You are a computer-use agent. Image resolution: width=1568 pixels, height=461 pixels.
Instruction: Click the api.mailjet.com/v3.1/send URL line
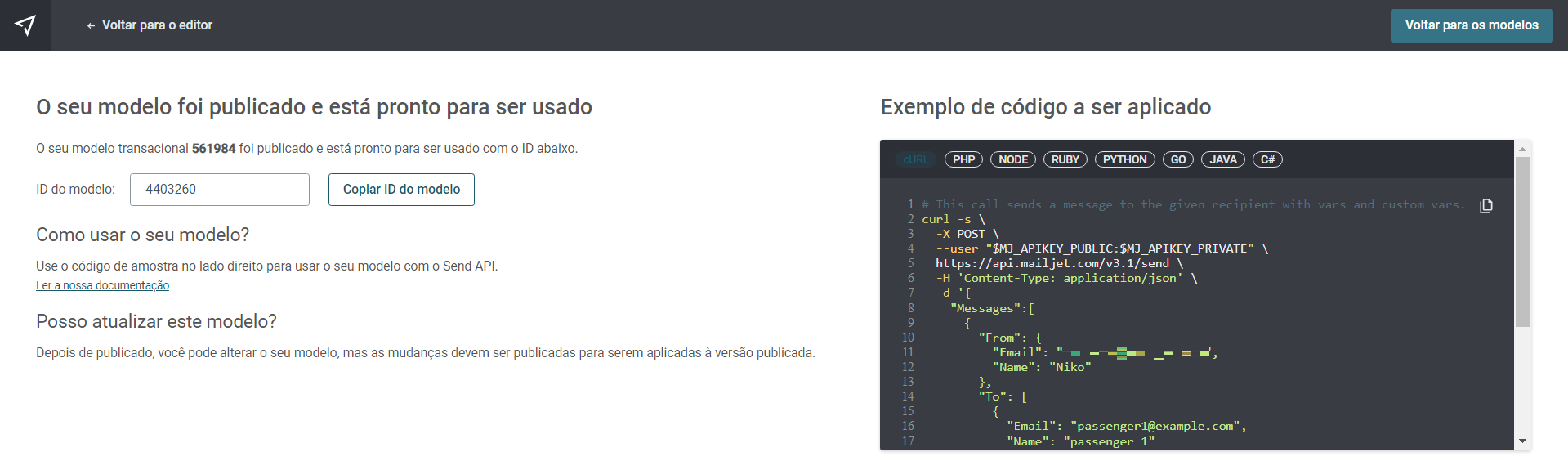(1059, 263)
